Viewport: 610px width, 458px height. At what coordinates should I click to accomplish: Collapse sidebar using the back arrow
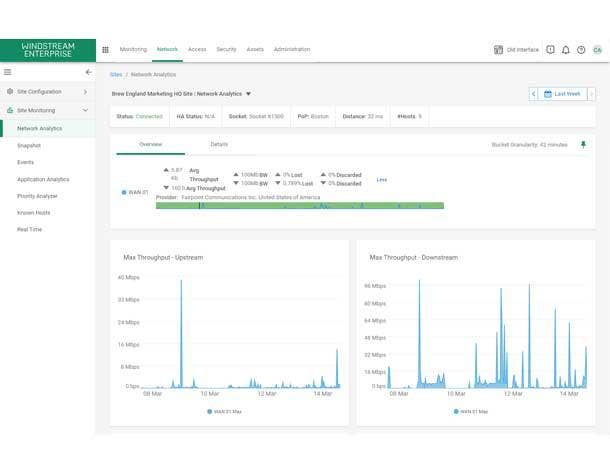88,72
